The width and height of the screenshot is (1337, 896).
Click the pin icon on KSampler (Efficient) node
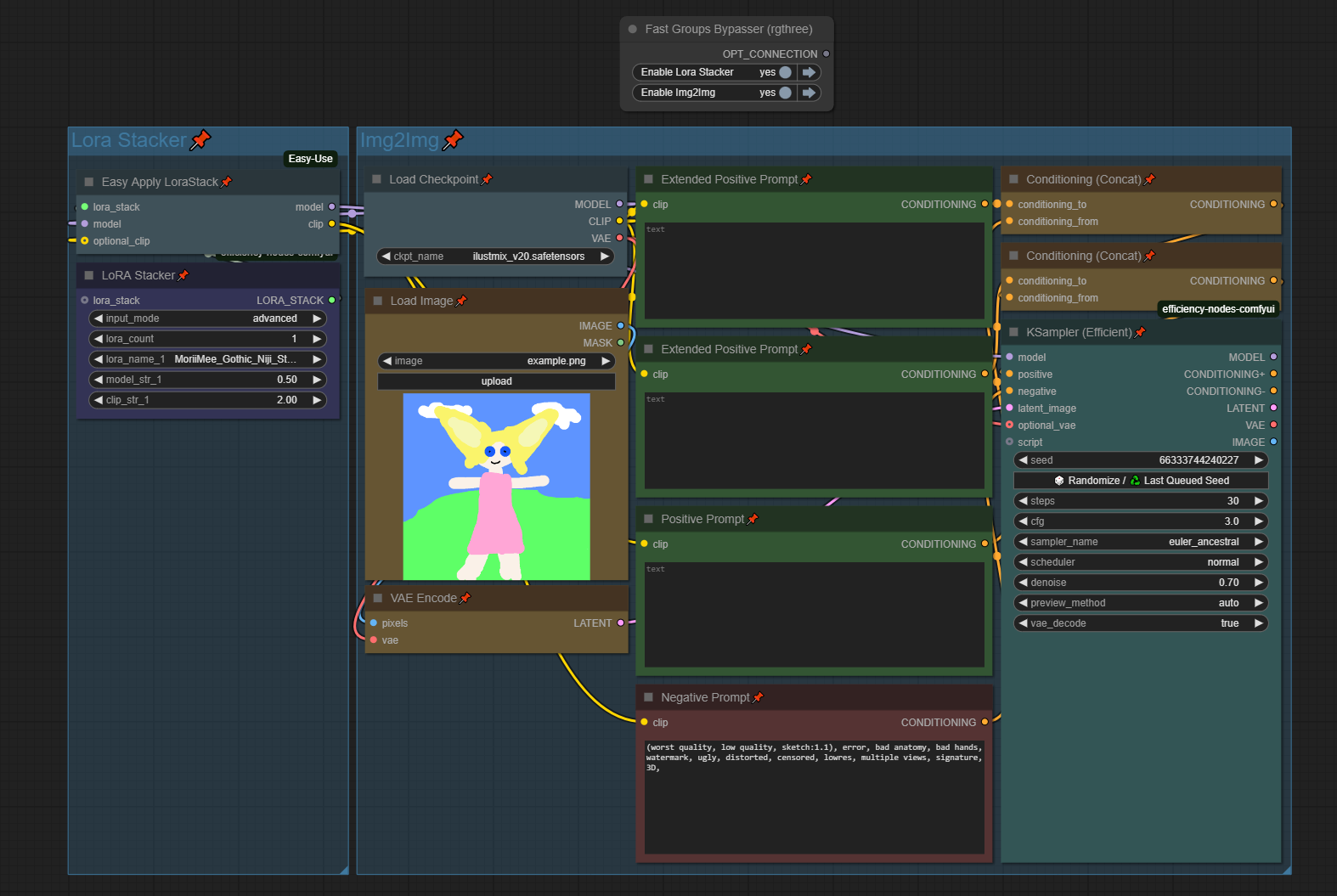[x=1140, y=333]
